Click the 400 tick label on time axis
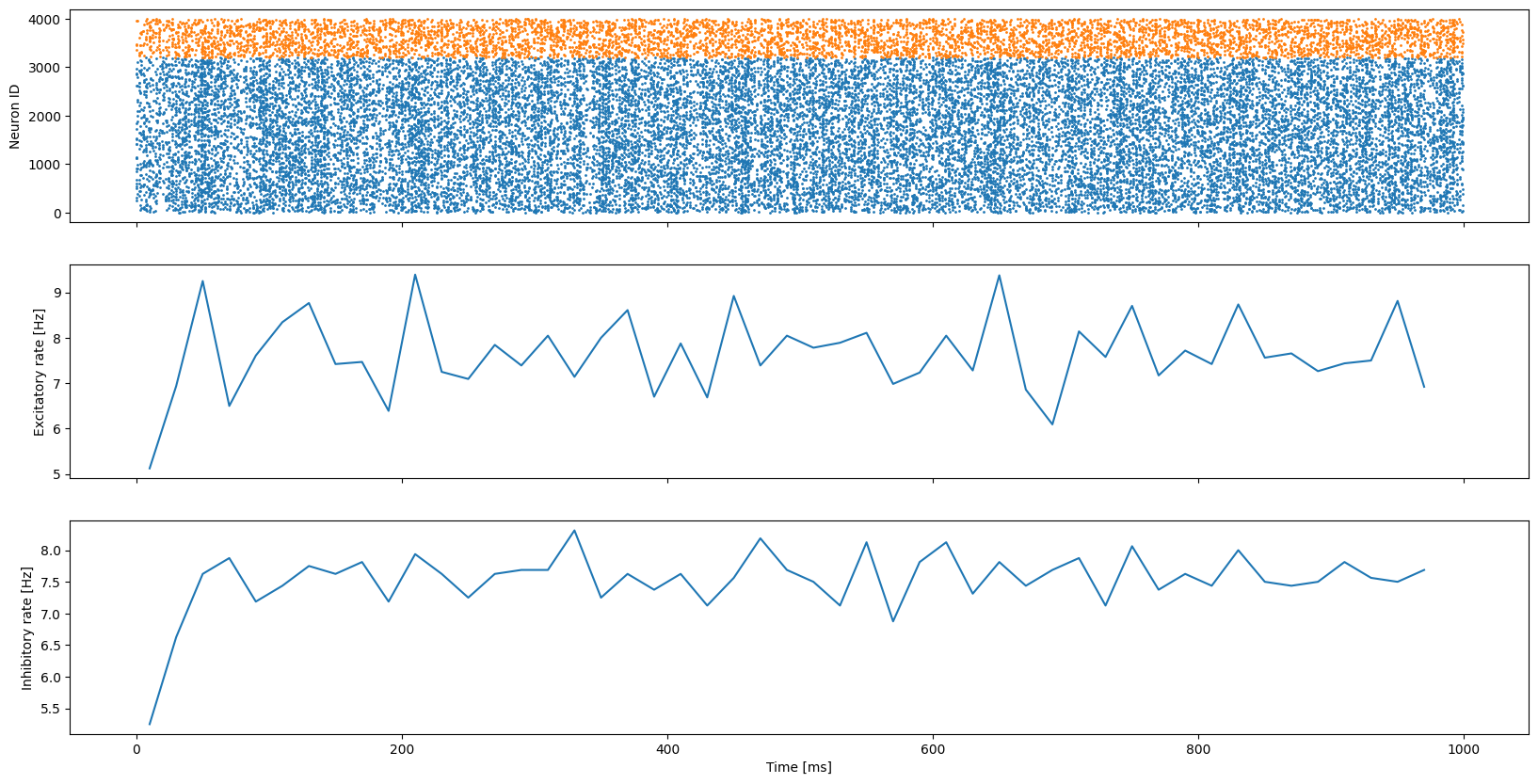Viewport: 1538px width, 784px height. coord(668,750)
